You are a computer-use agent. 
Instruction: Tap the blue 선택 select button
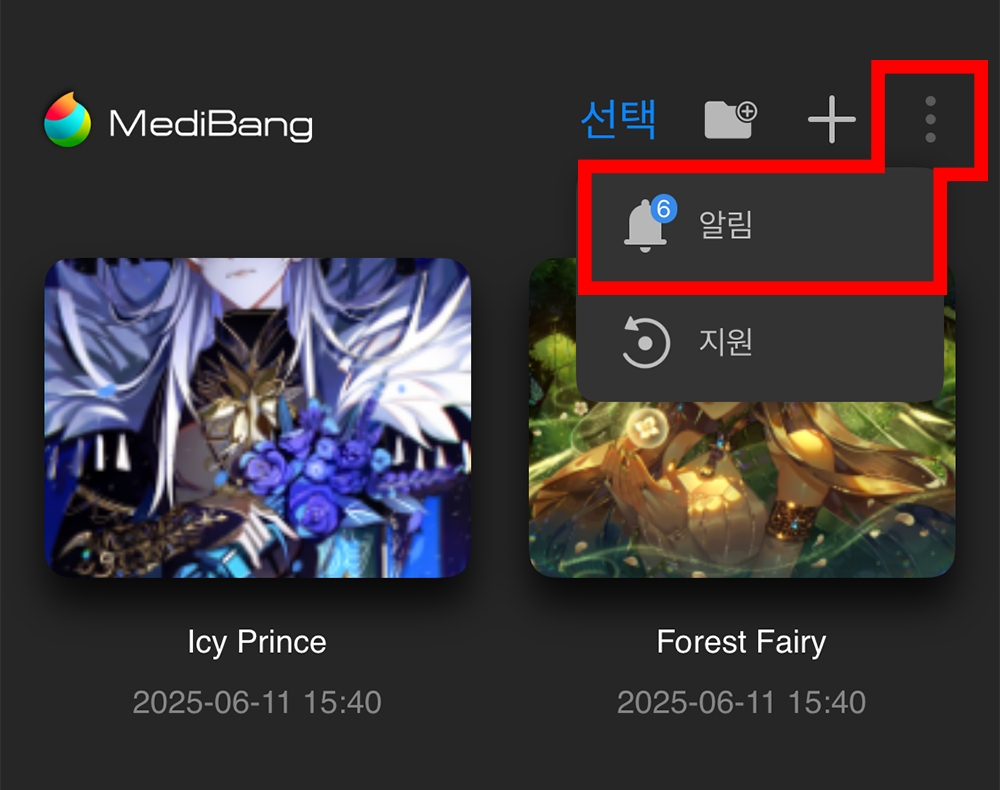[618, 119]
